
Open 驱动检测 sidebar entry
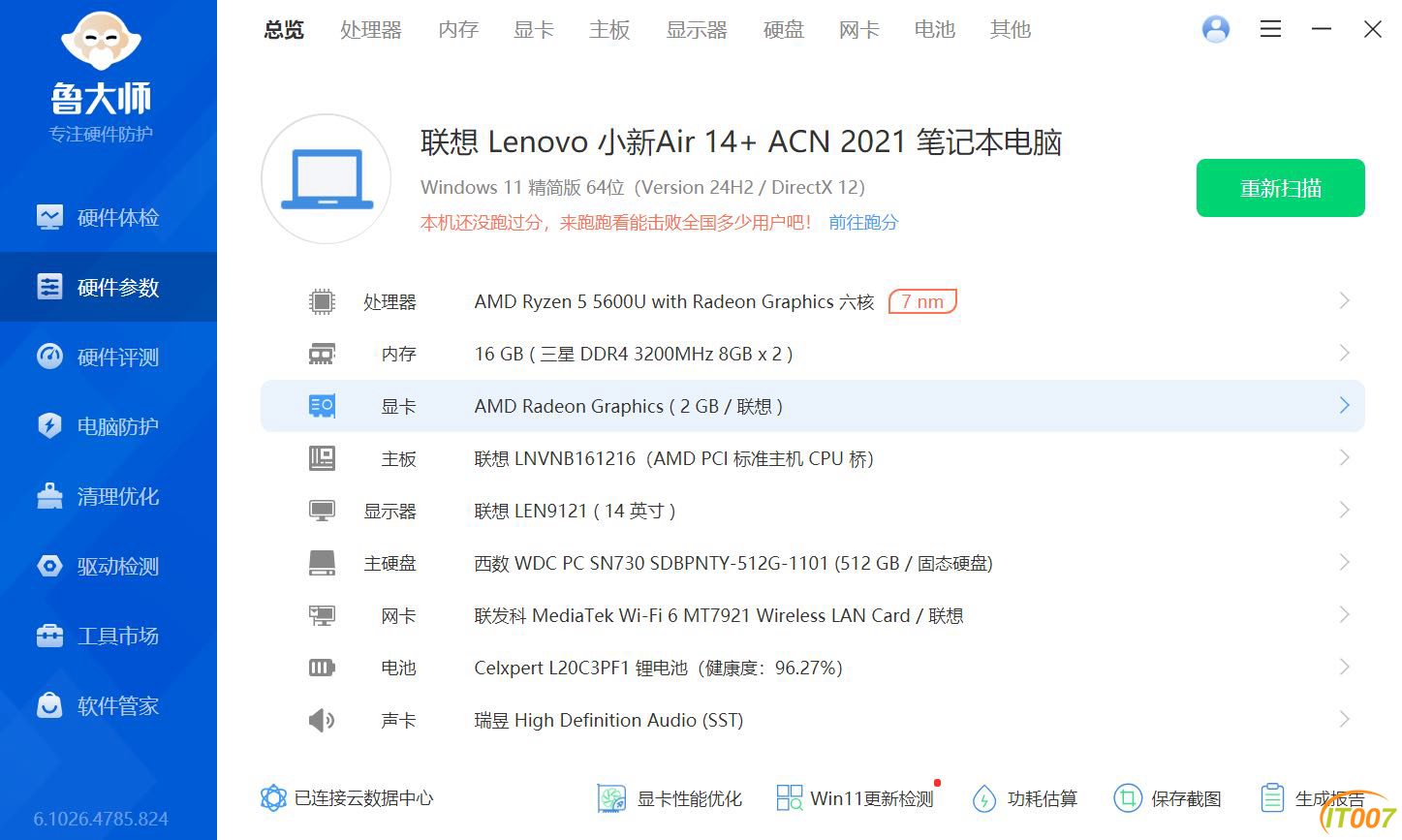point(109,566)
